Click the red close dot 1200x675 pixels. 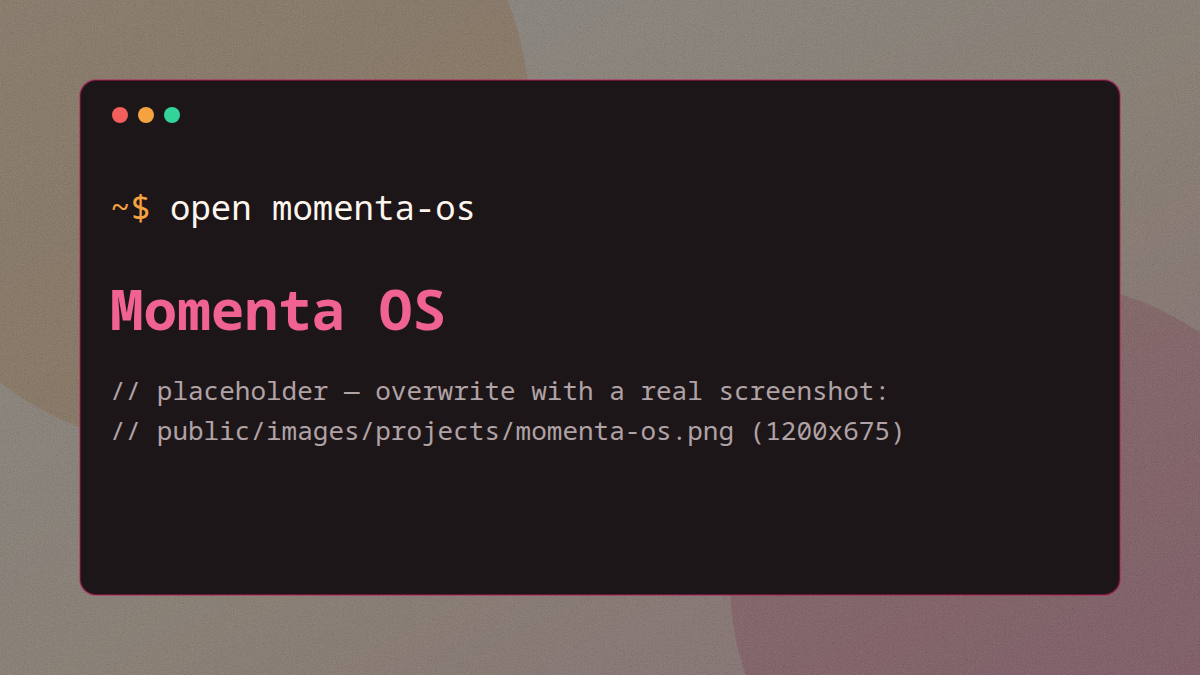click(x=120, y=115)
